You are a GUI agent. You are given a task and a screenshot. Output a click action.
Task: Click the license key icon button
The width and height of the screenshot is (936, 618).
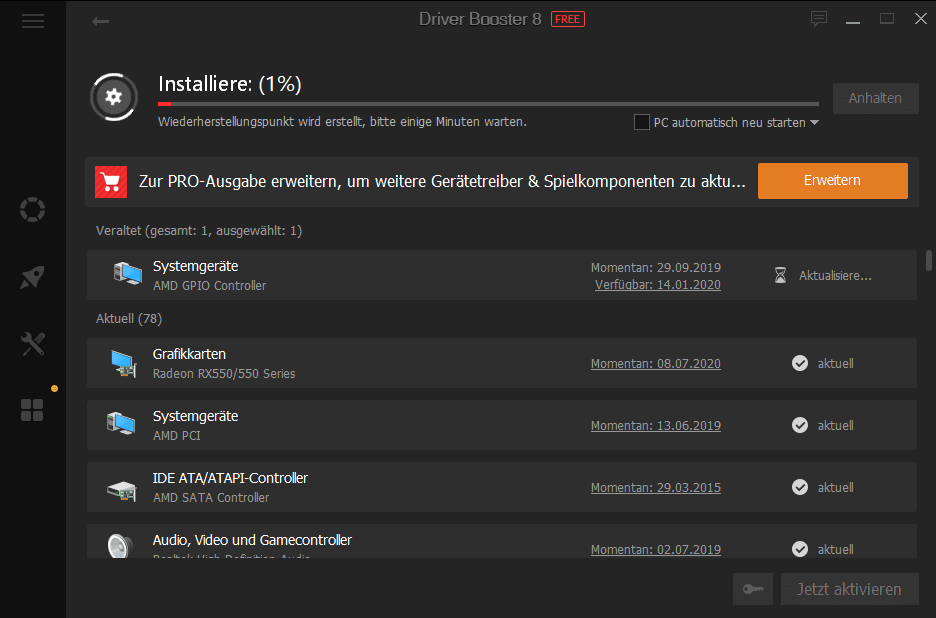[x=753, y=589]
